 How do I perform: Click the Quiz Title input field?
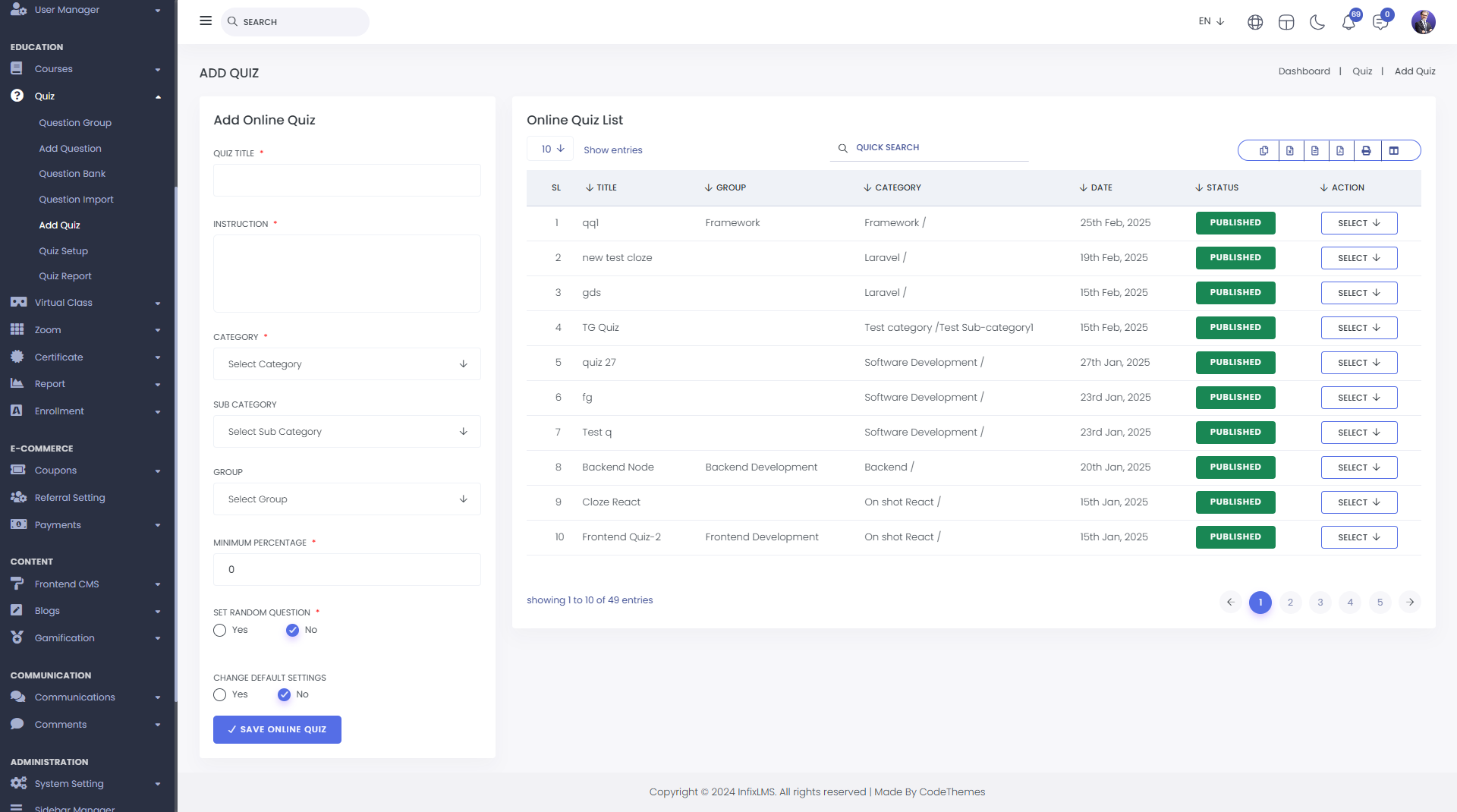[x=347, y=181]
